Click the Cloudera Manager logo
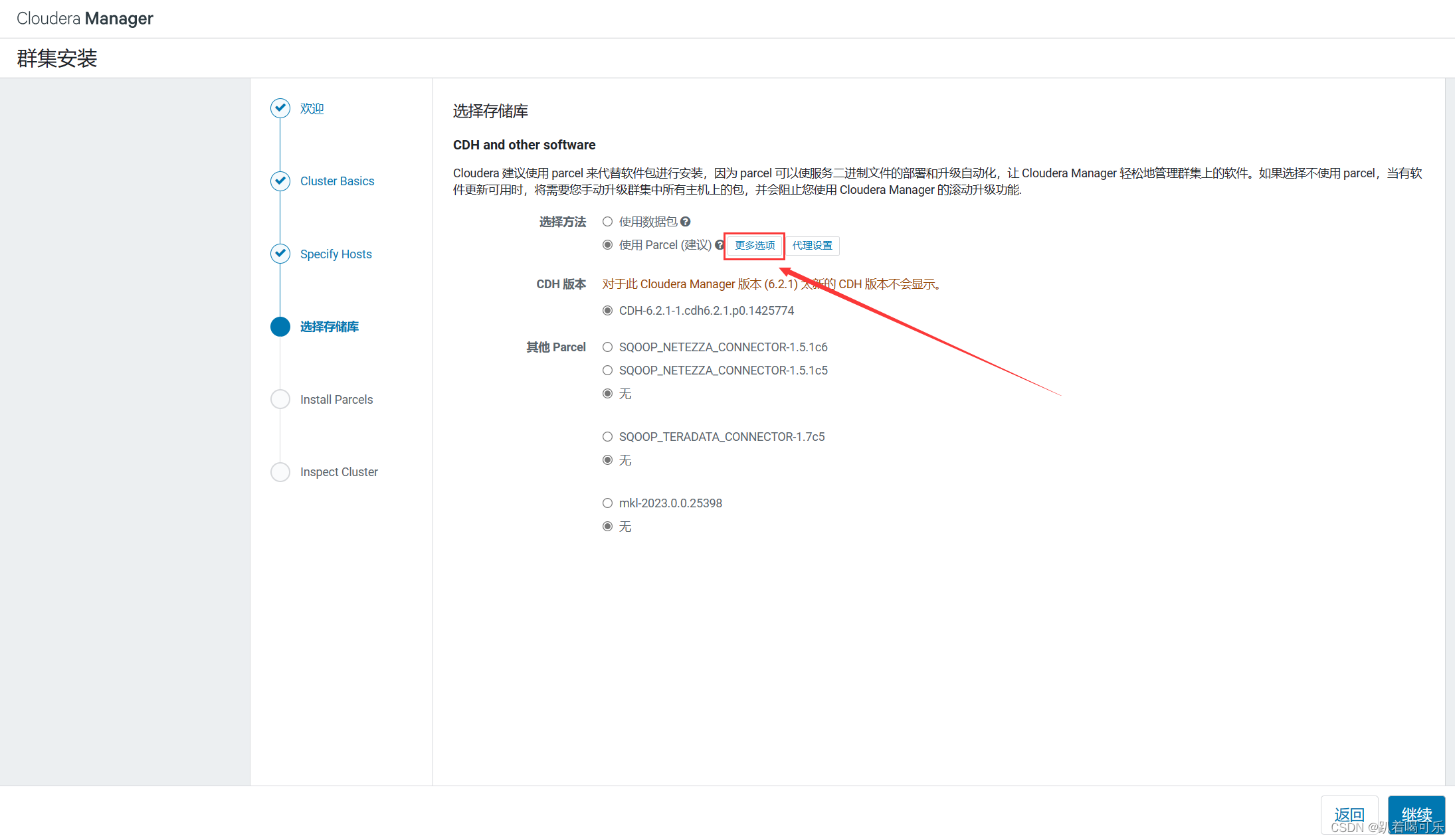This screenshot has width=1455, height=840. point(85,19)
